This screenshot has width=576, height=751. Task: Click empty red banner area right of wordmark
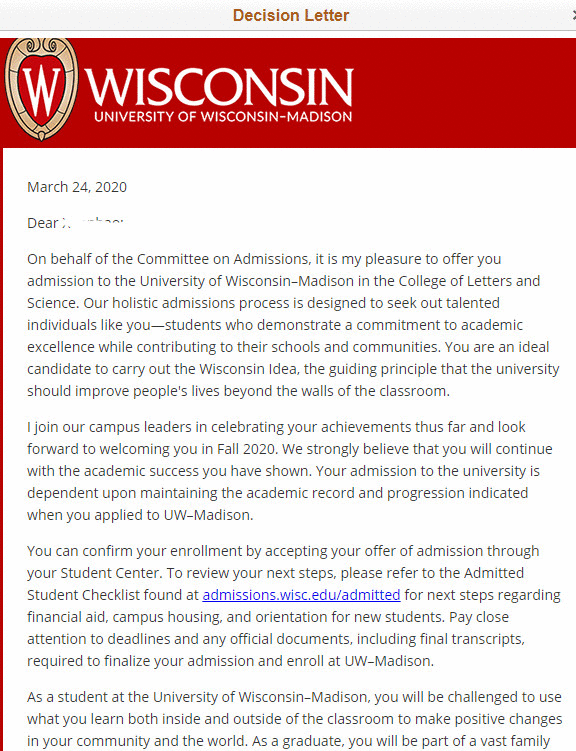(x=464, y=91)
